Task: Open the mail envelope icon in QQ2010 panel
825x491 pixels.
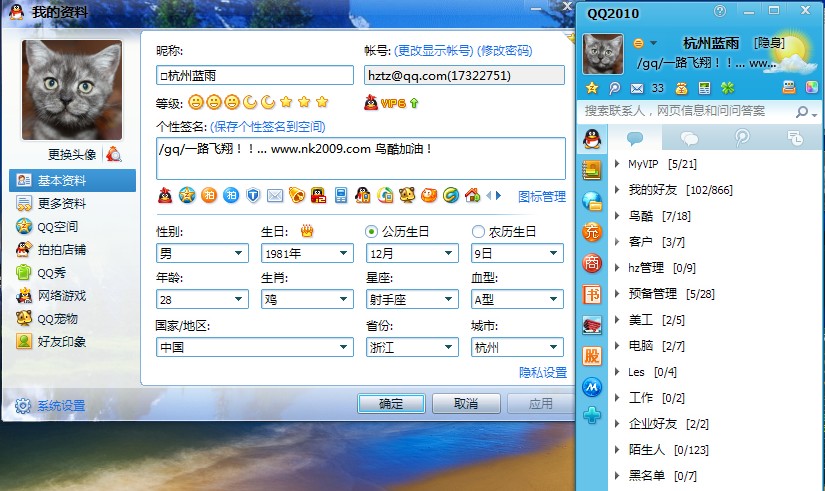Action: [637, 88]
